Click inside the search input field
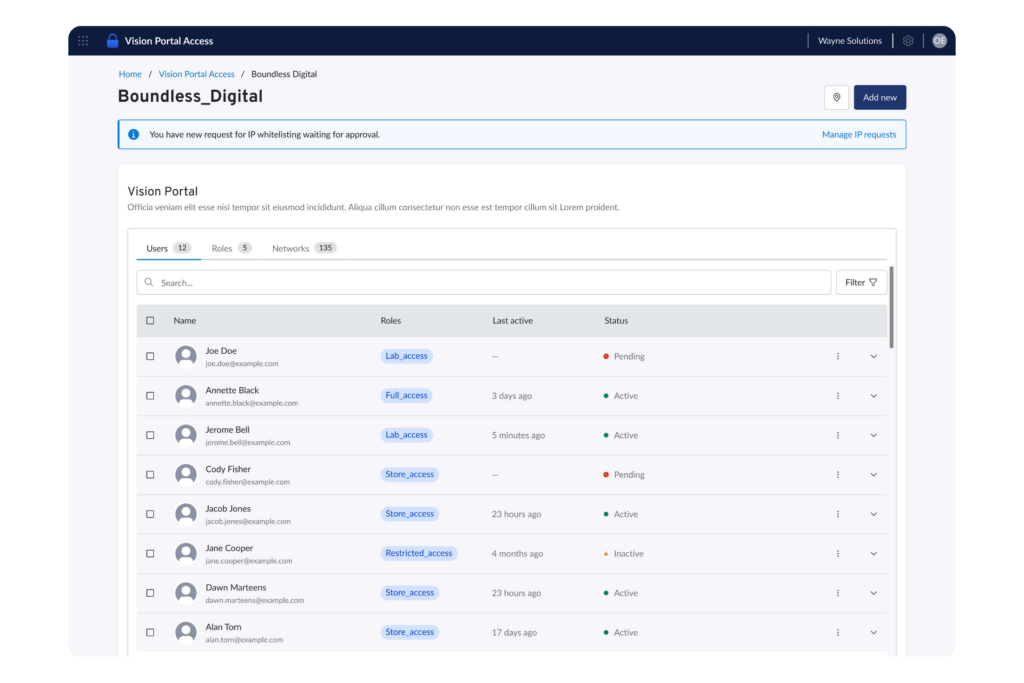The width and height of the screenshot is (1024, 683). pyautogui.click(x=400, y=282)
